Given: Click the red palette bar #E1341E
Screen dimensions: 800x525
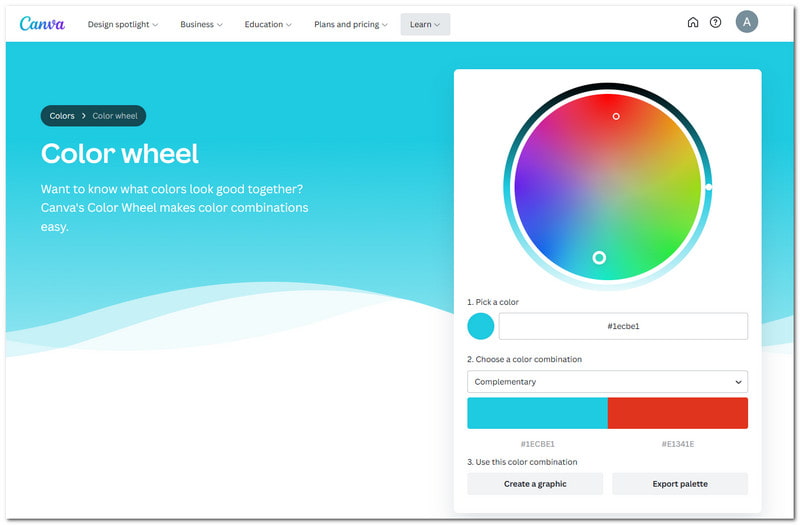Looking at the screenshot, I should pyautogui.click(x=678, y=413).
